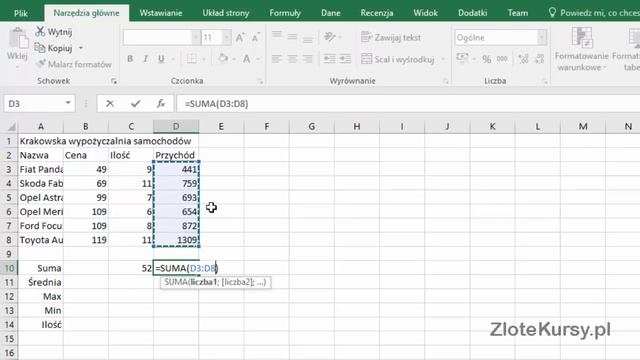The height and width of the screenshot is (360, 640).
Task: Decrease indent icon
Action: point(329,59)
